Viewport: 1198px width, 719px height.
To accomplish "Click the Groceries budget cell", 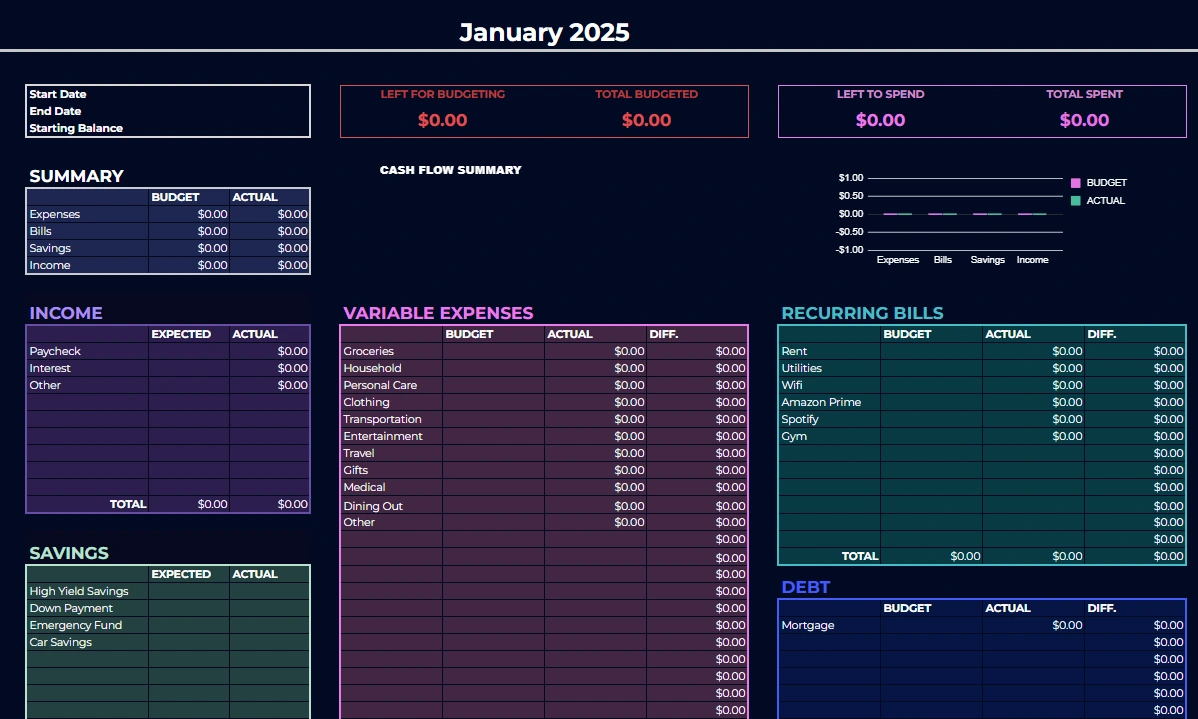I will pyautogui.click(x=494, y=351).
